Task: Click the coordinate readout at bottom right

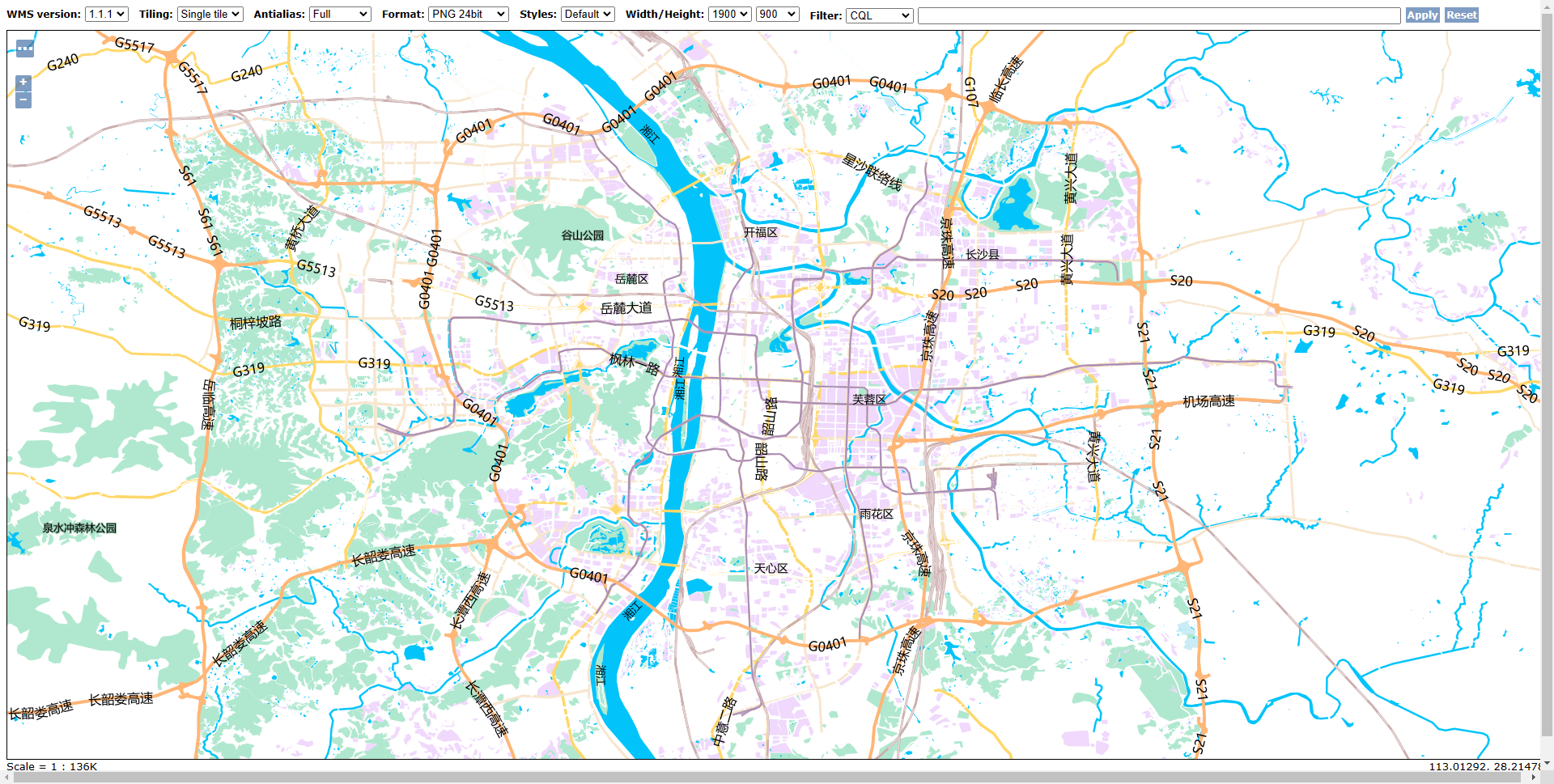Action: pos(1484,766)
